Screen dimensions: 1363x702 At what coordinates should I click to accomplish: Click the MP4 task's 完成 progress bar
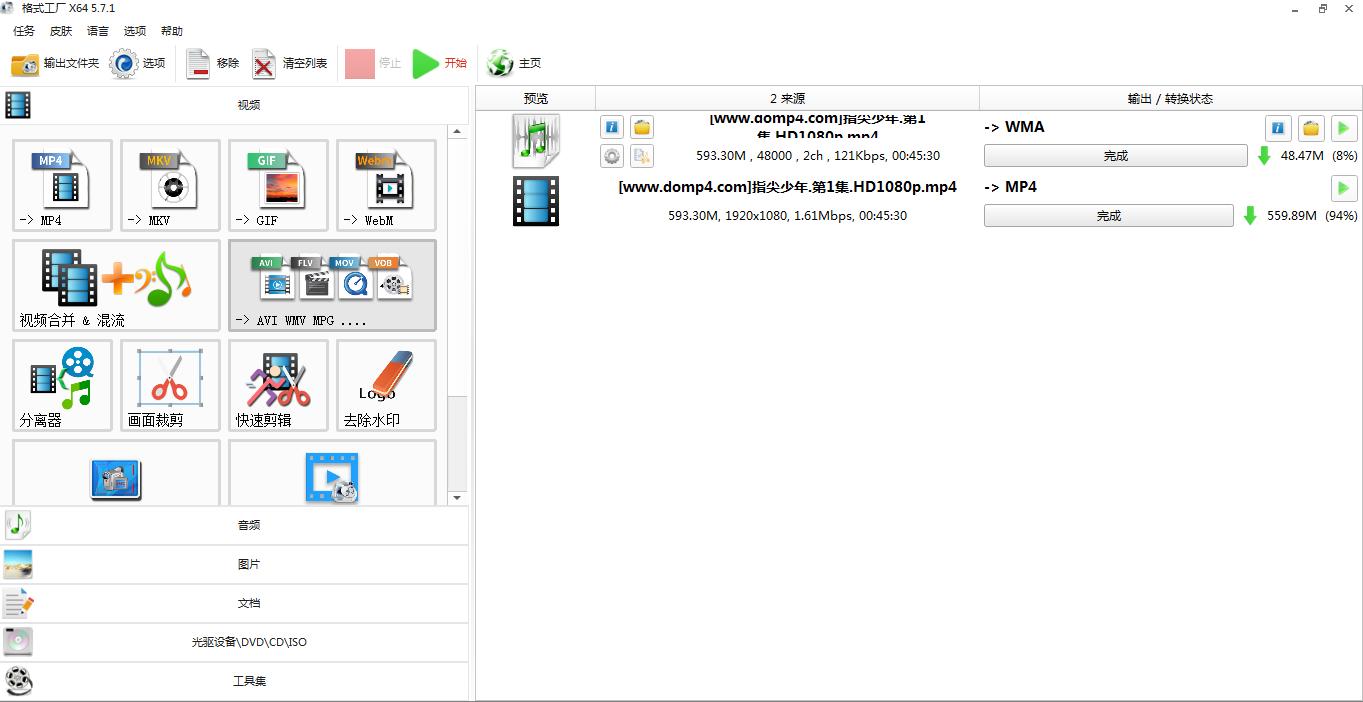[x=1108, y=216]
